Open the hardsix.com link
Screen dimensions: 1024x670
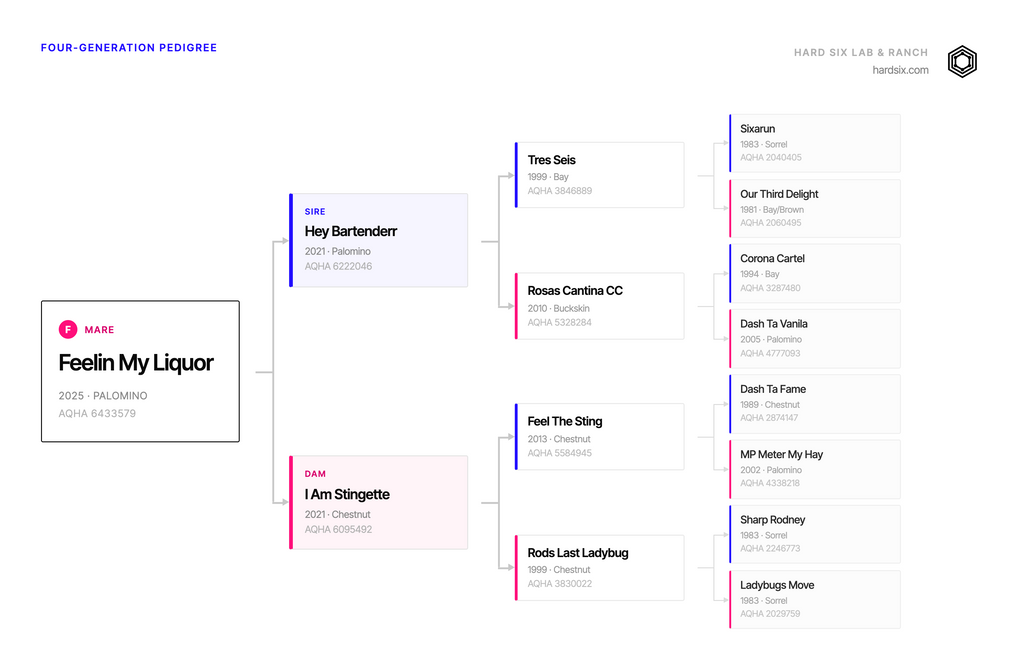(900, 70)
